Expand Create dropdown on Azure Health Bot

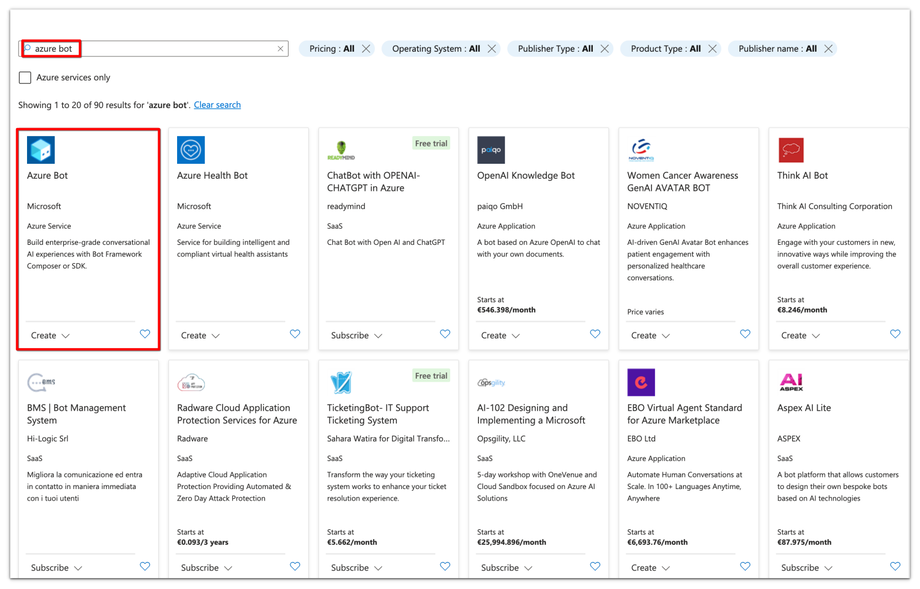click(x=200, y=336)
